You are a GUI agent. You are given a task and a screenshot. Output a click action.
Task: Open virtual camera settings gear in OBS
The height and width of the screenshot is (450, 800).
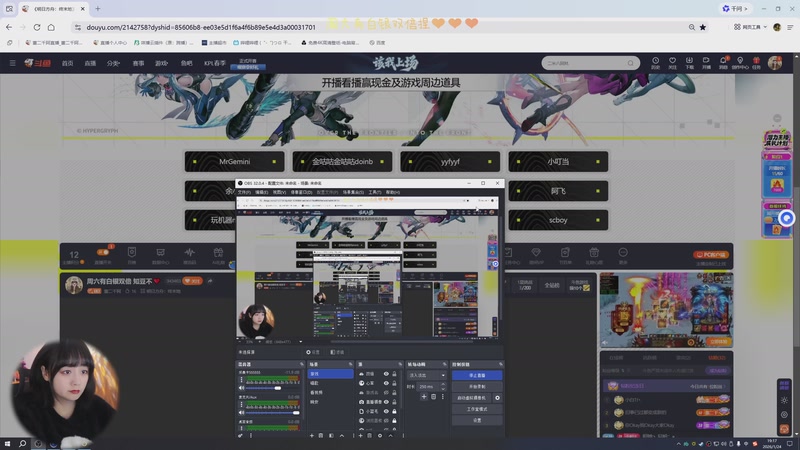[x=497, y=398]
